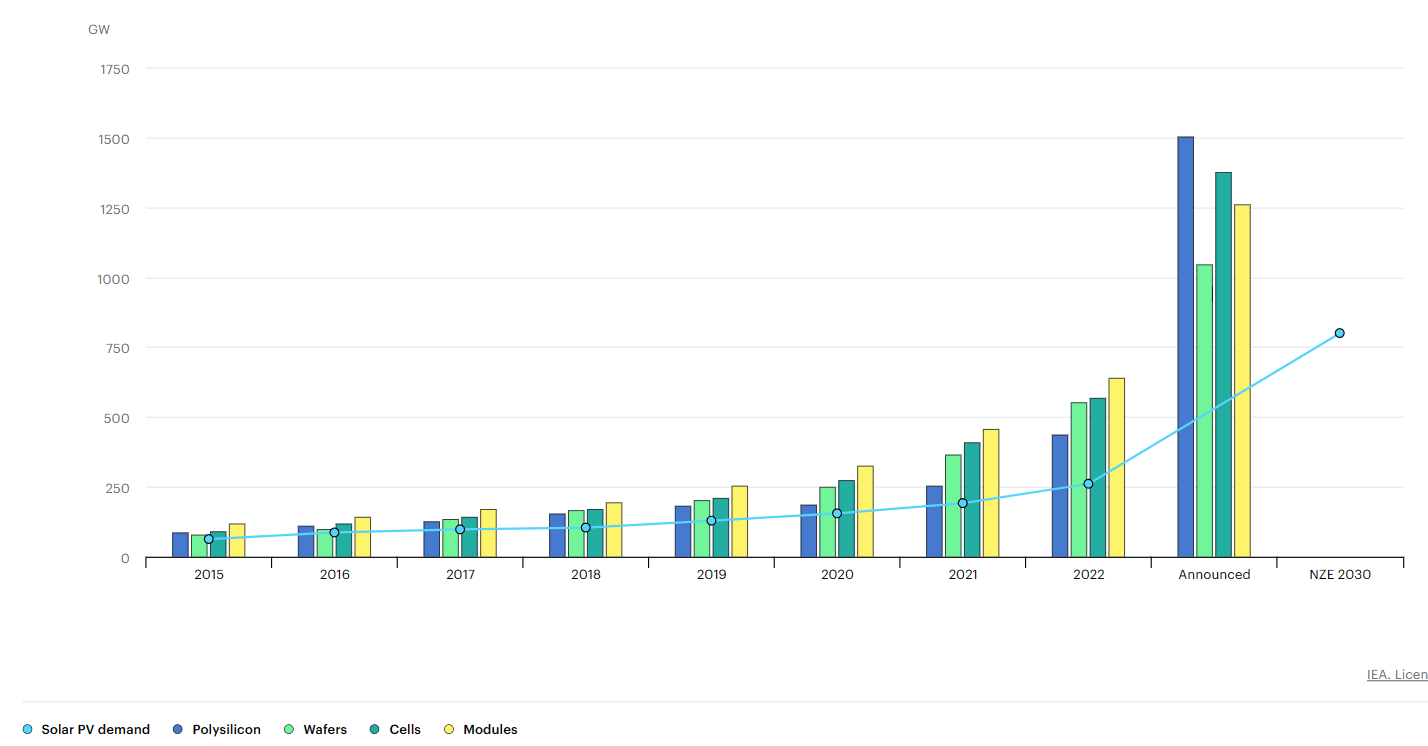
Task: Click the '2019' x-axis label
Action: 711,575
